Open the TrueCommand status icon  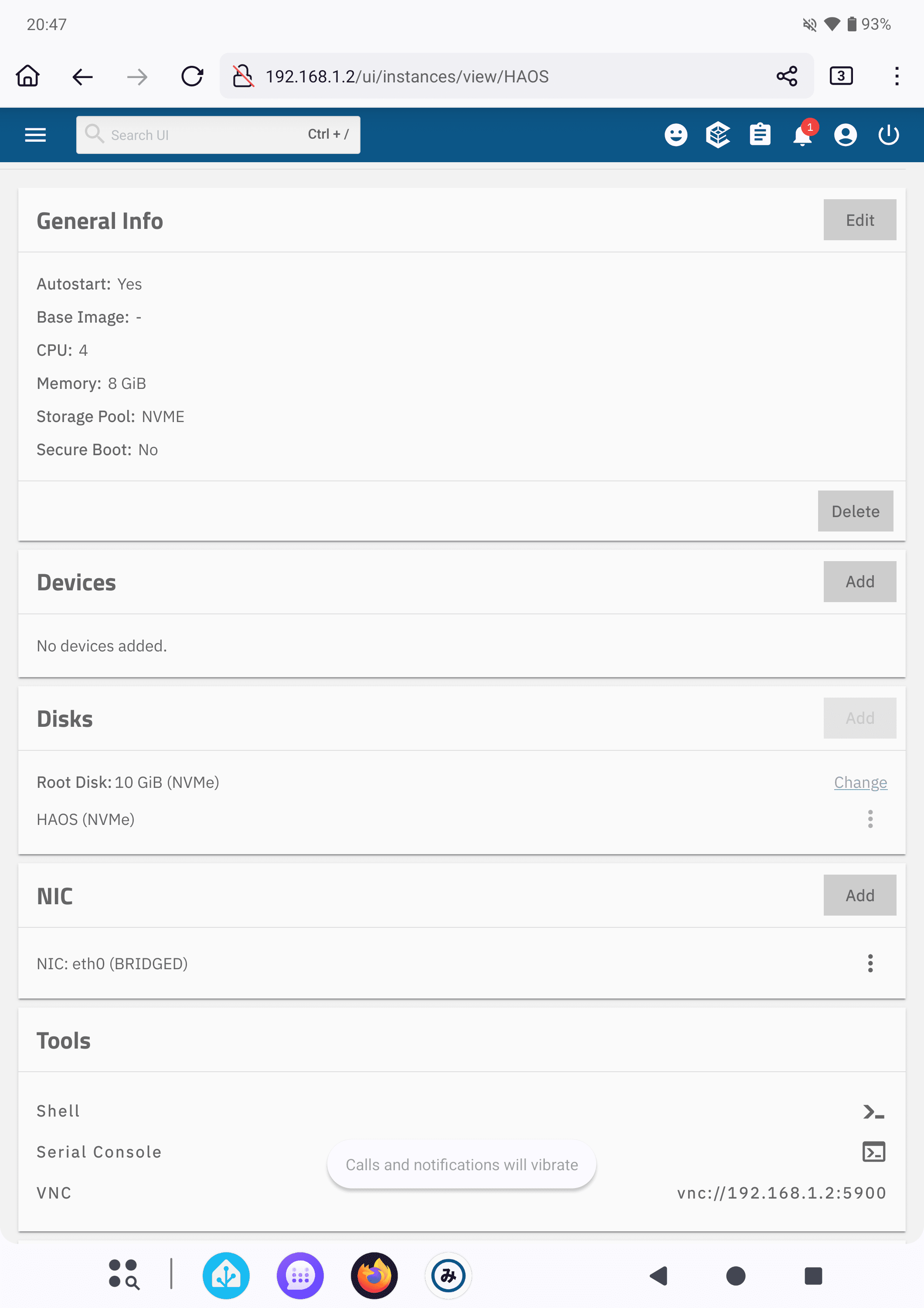pyautogui.click(x=718, y=135)
